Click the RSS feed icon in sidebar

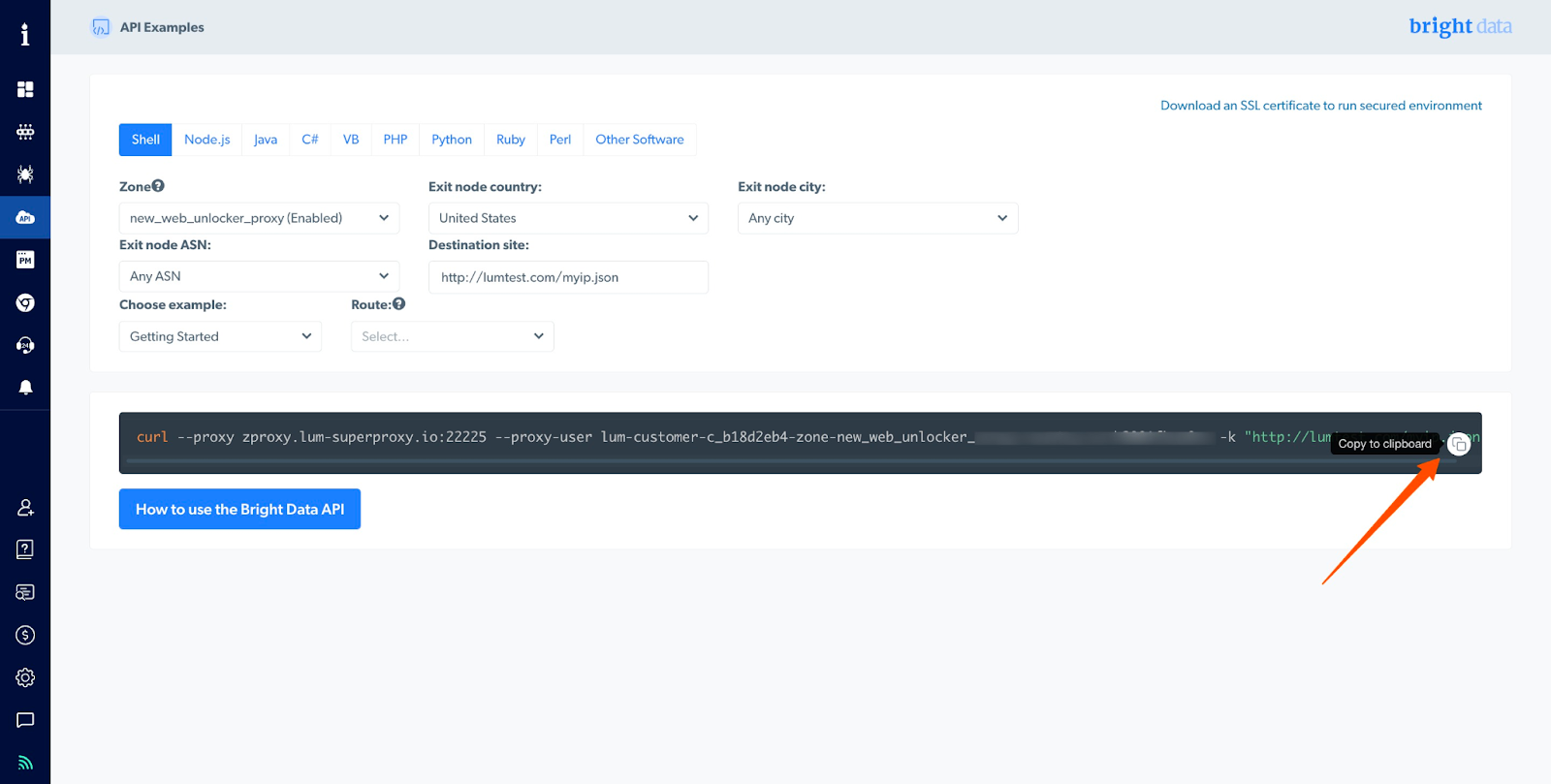click(25, 763)
